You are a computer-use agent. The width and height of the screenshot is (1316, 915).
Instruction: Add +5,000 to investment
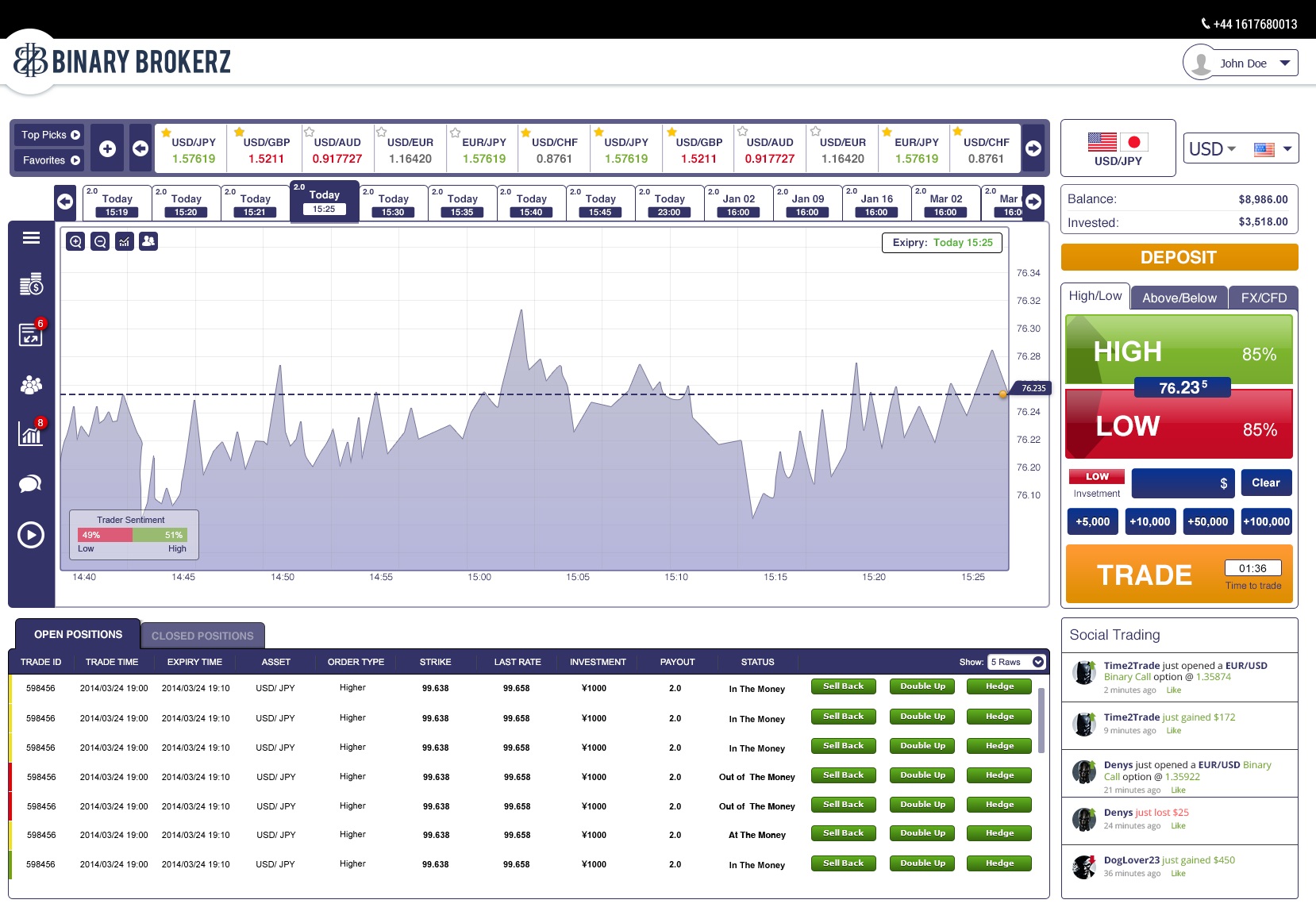point(1093,521)
